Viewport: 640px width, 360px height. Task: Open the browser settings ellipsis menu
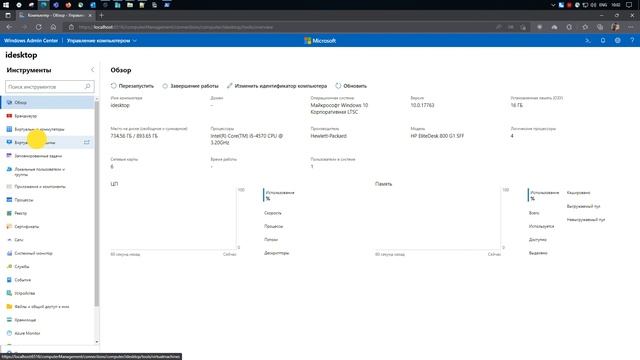click(x=631, y=27)
